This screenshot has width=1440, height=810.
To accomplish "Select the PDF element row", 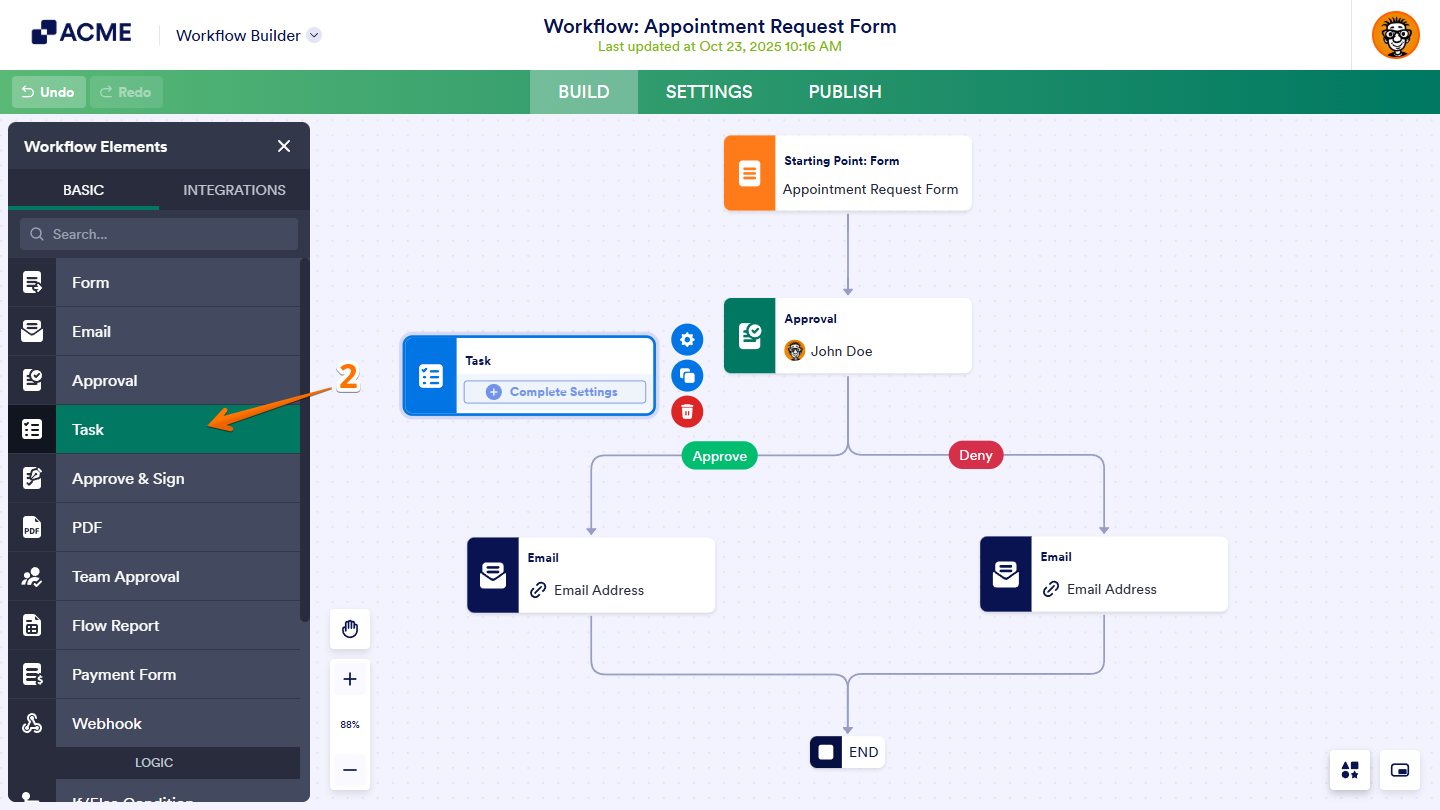I will tap(154, 528).
